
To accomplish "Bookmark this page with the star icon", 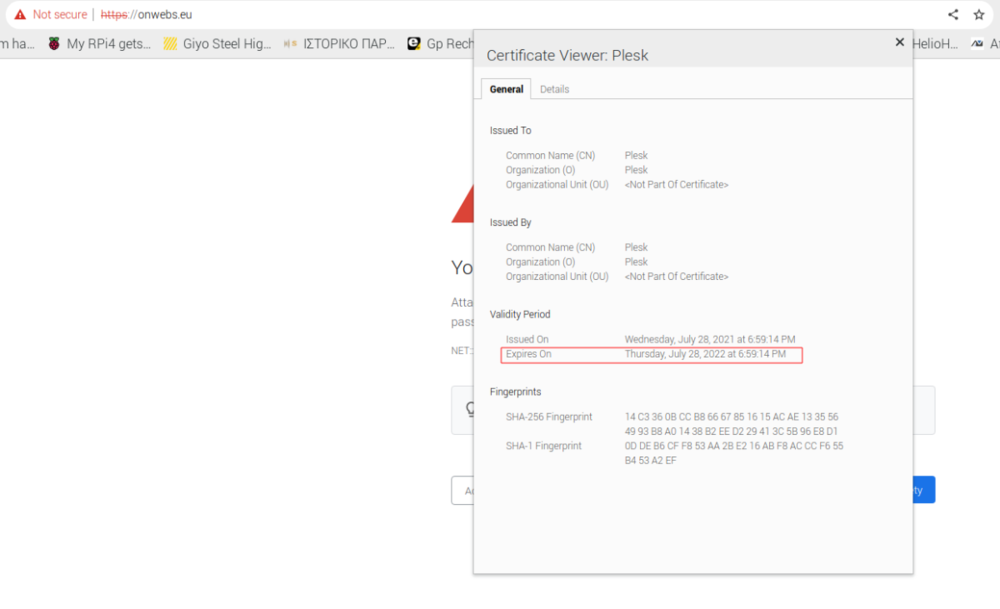I will (x=979, y=14).
